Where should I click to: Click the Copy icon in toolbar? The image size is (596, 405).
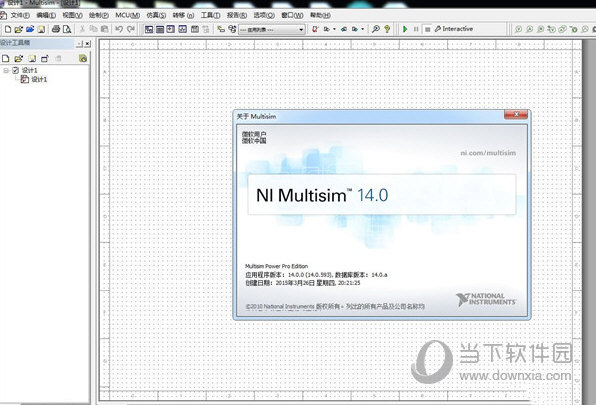(93, 29)
